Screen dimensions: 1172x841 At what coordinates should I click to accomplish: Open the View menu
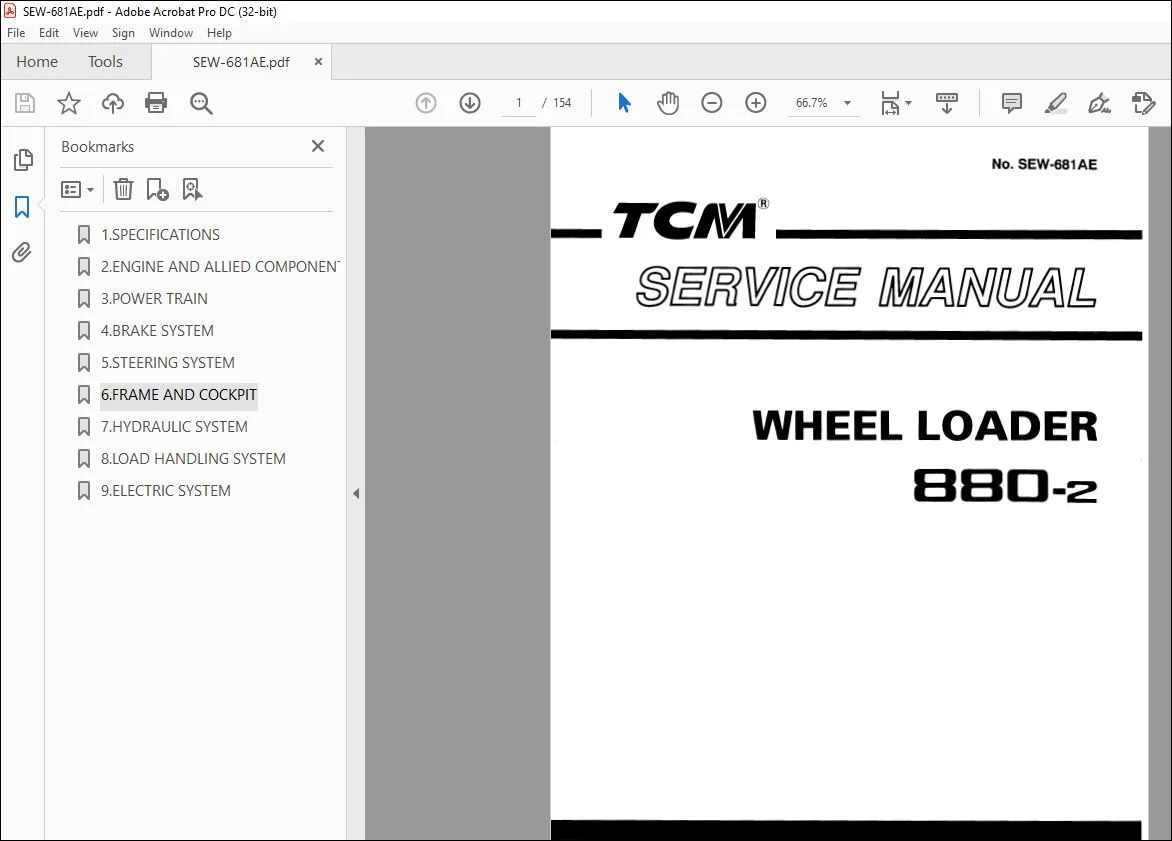[85, 33]
